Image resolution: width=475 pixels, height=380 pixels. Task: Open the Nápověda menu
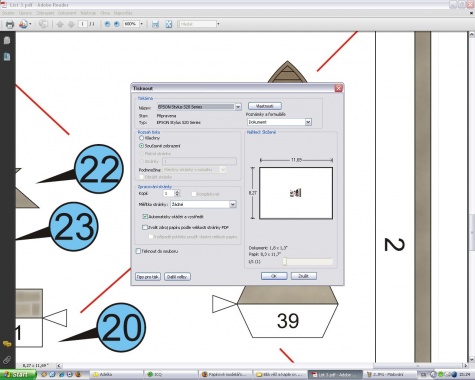click(x=123, y=13)
